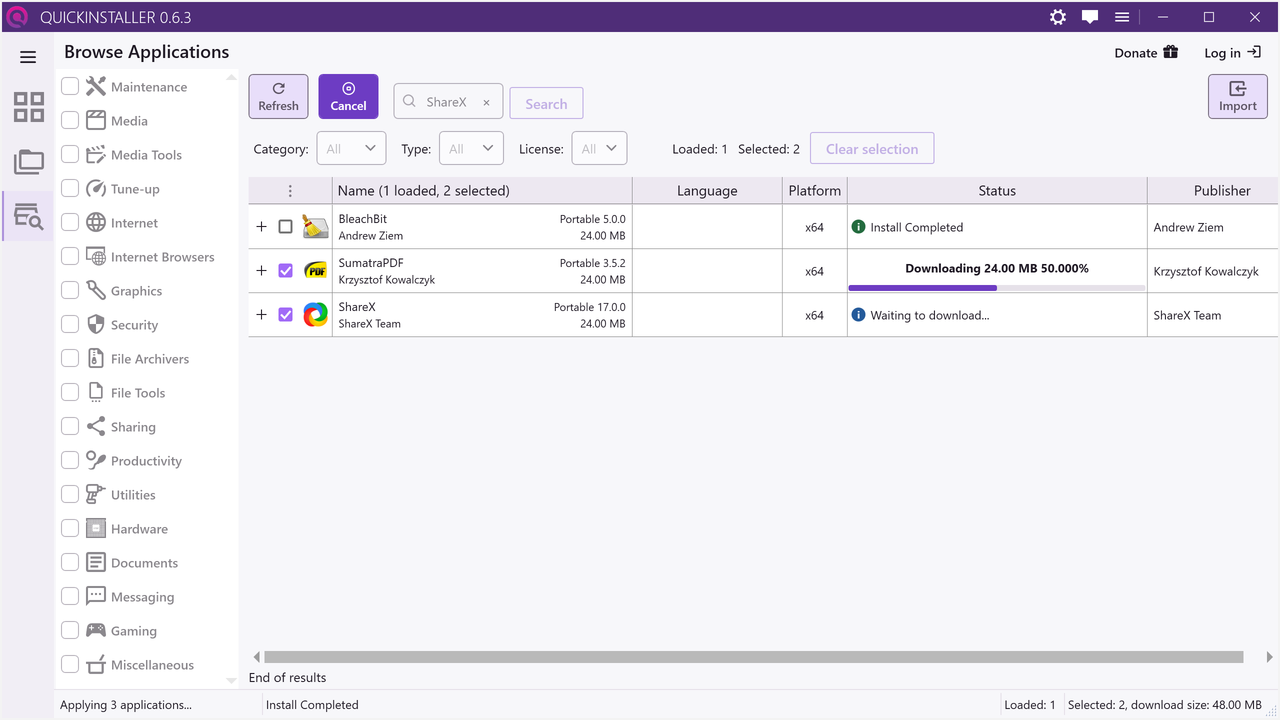Open the column options dots menu
The width and height of the screenshot is (1280, 720).
click(x=290, y=191)
